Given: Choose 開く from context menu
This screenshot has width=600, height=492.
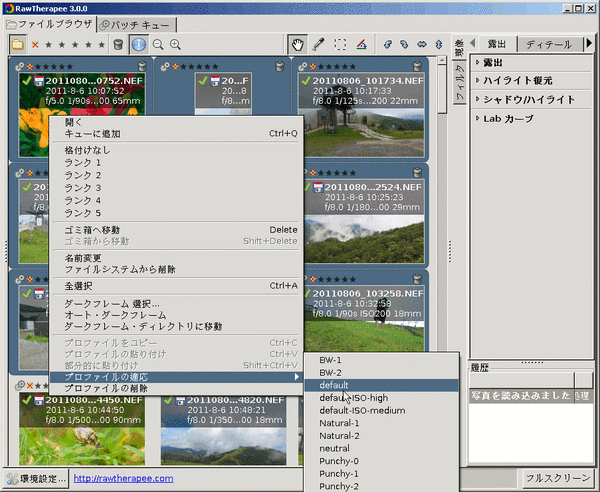Looking at the screenshot, I should pos(176,122).
